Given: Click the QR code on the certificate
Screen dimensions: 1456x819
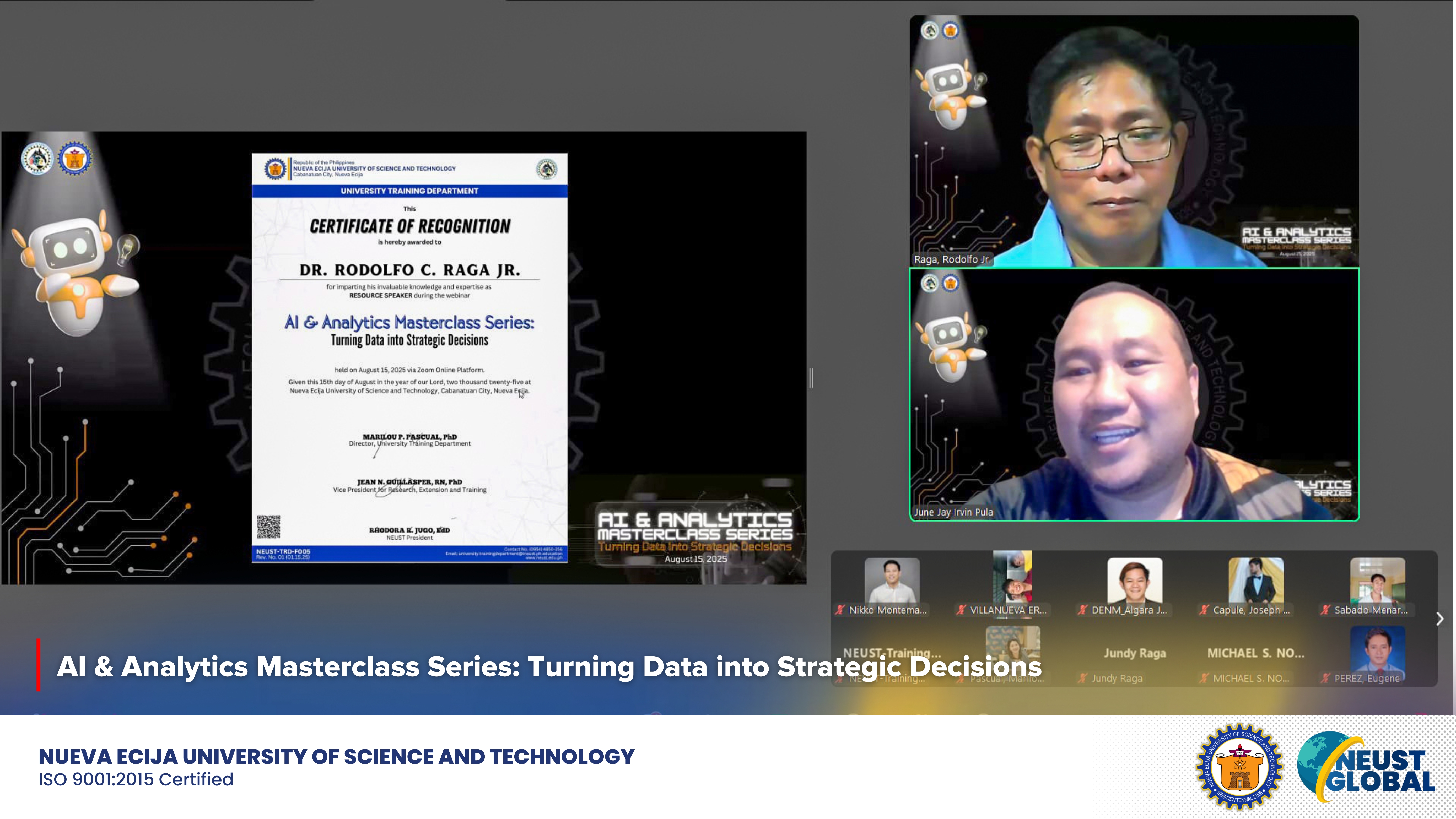Looking at the screenshot, I should pyautogui.click(x=268, y=527).
